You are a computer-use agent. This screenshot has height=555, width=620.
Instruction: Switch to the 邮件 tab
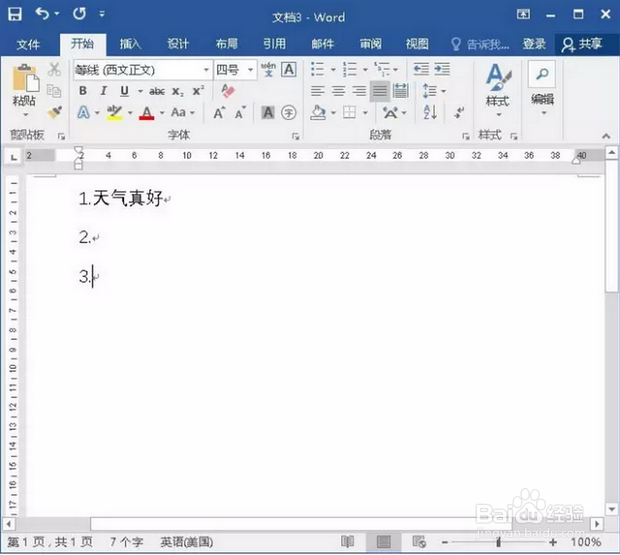click(323, 44)
